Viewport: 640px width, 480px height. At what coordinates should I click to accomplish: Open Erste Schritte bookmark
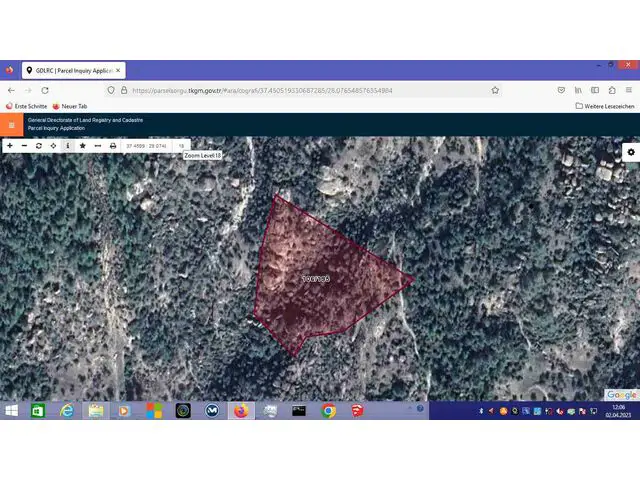tap(26, 106)
